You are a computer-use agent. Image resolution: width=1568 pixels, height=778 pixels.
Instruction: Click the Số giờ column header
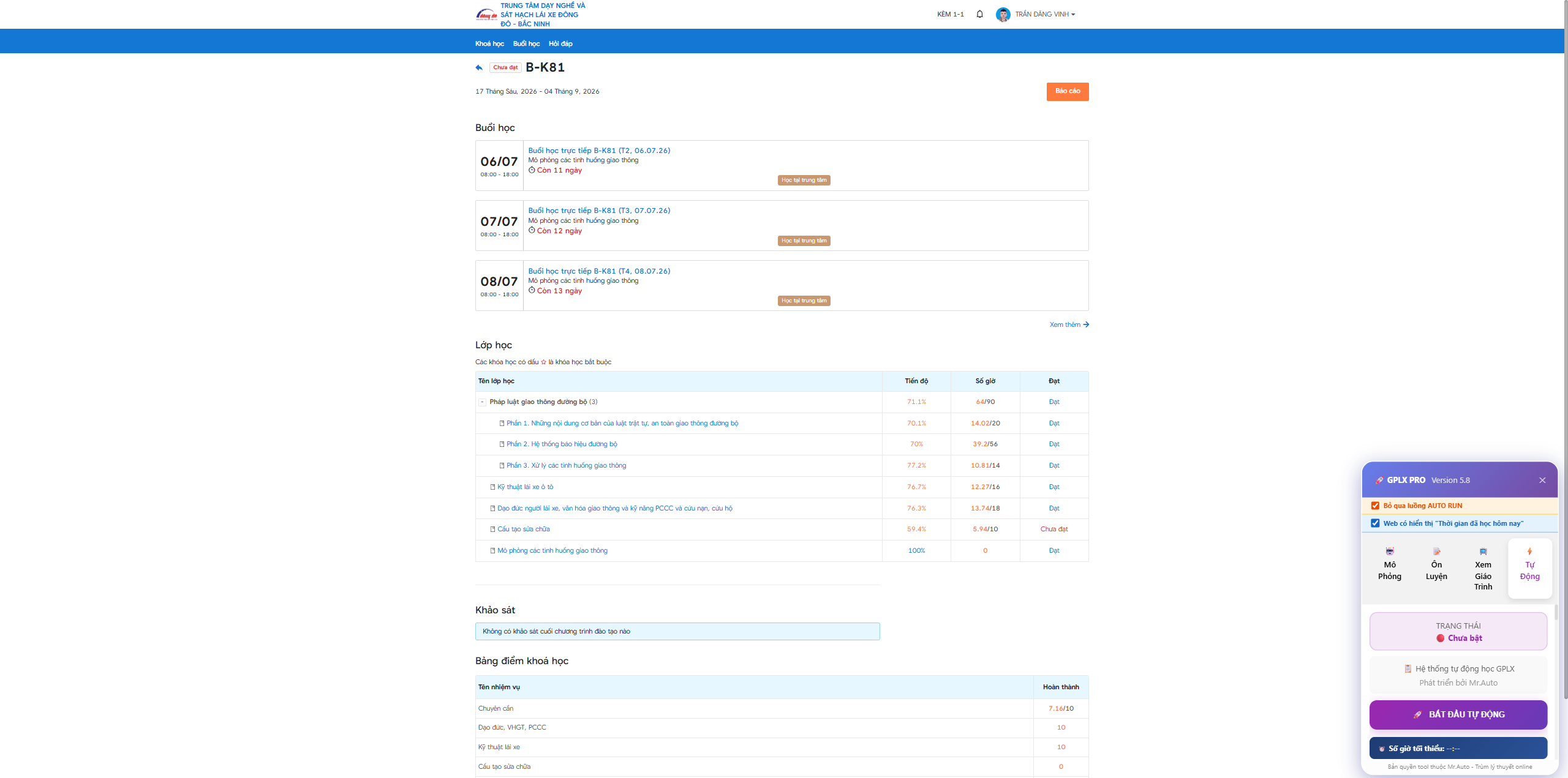(985, 381)
